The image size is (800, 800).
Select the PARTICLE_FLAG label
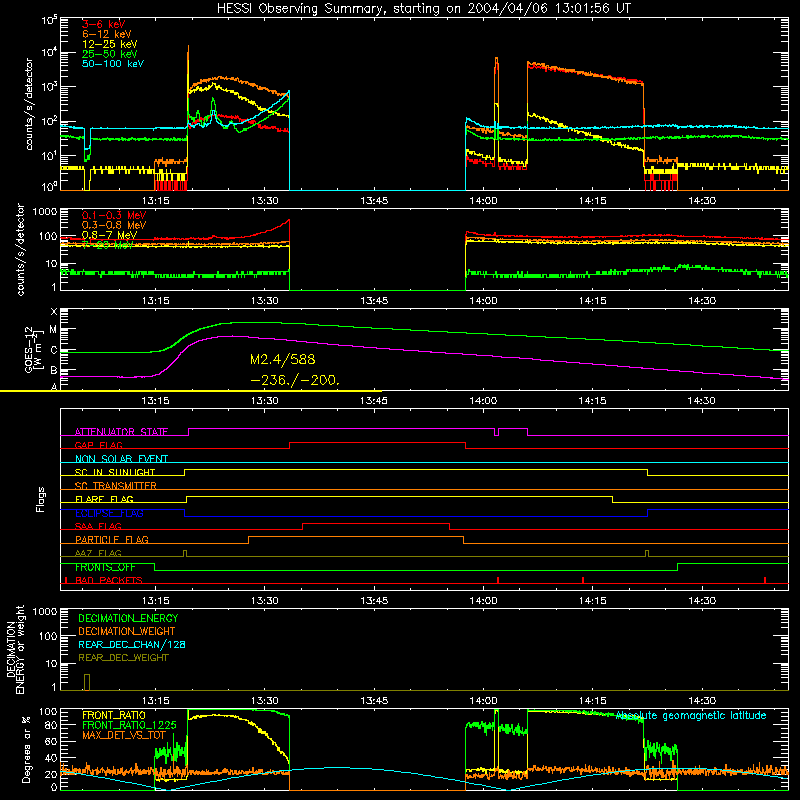click(112, 540)
